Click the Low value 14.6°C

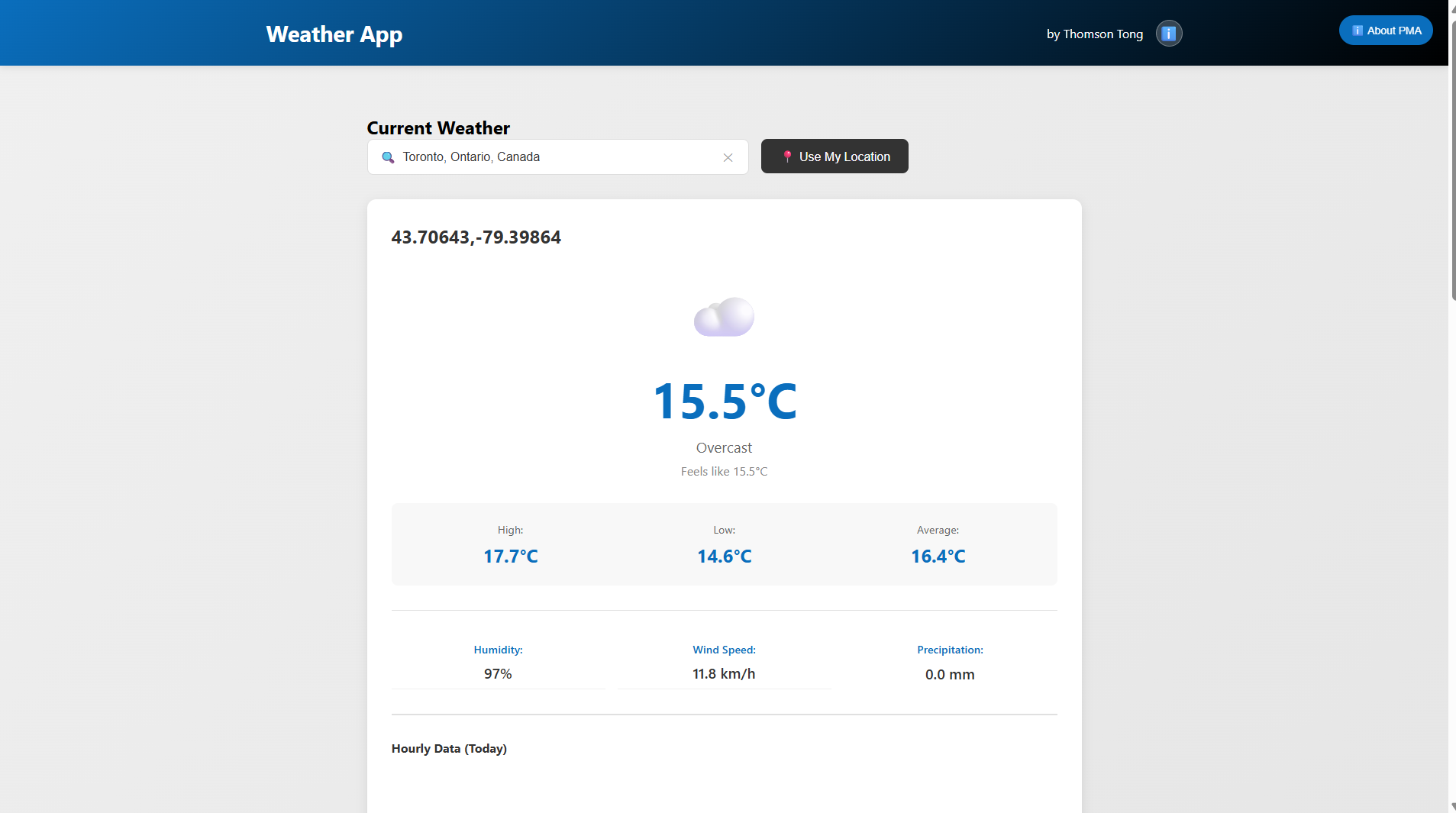[x=724, y=557]
